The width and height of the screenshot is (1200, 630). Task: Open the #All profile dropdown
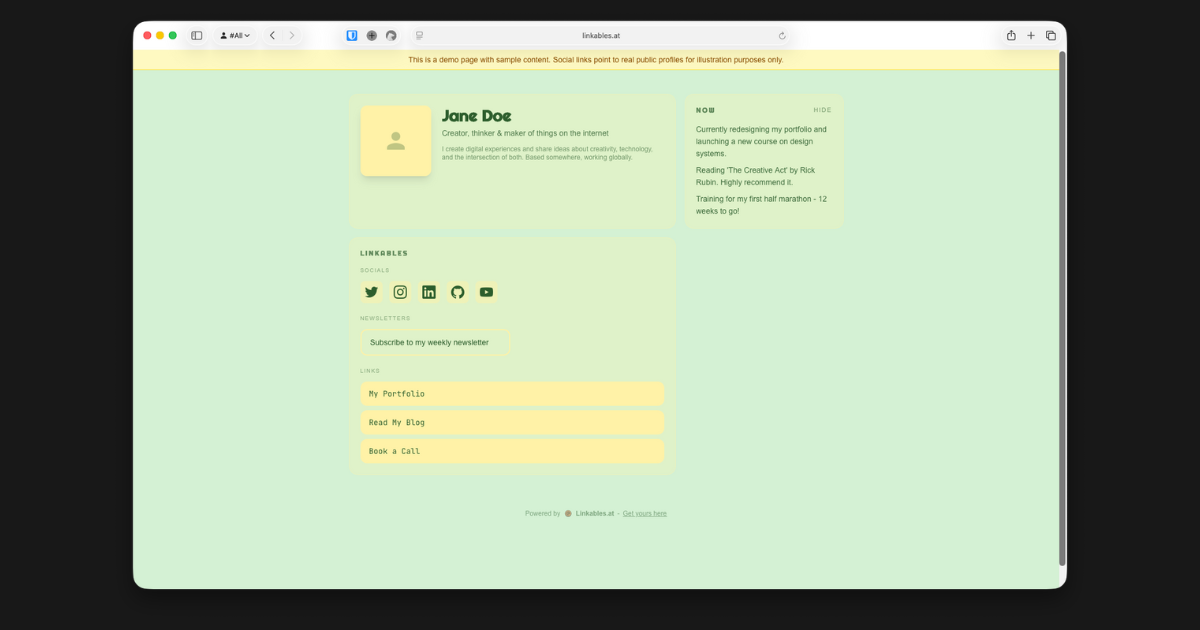point(235,35)
